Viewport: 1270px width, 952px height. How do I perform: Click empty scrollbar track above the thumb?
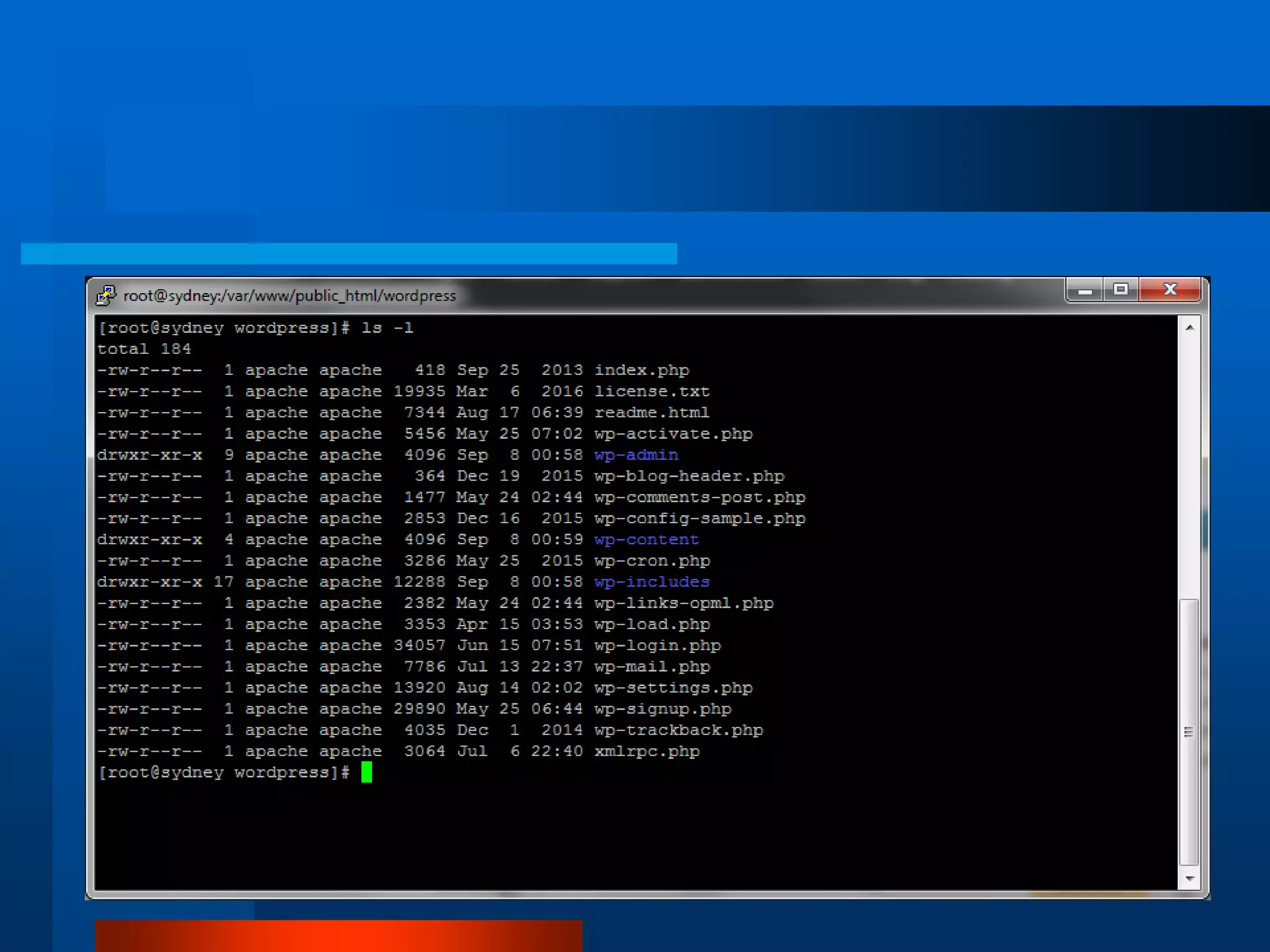point(1189,465)
